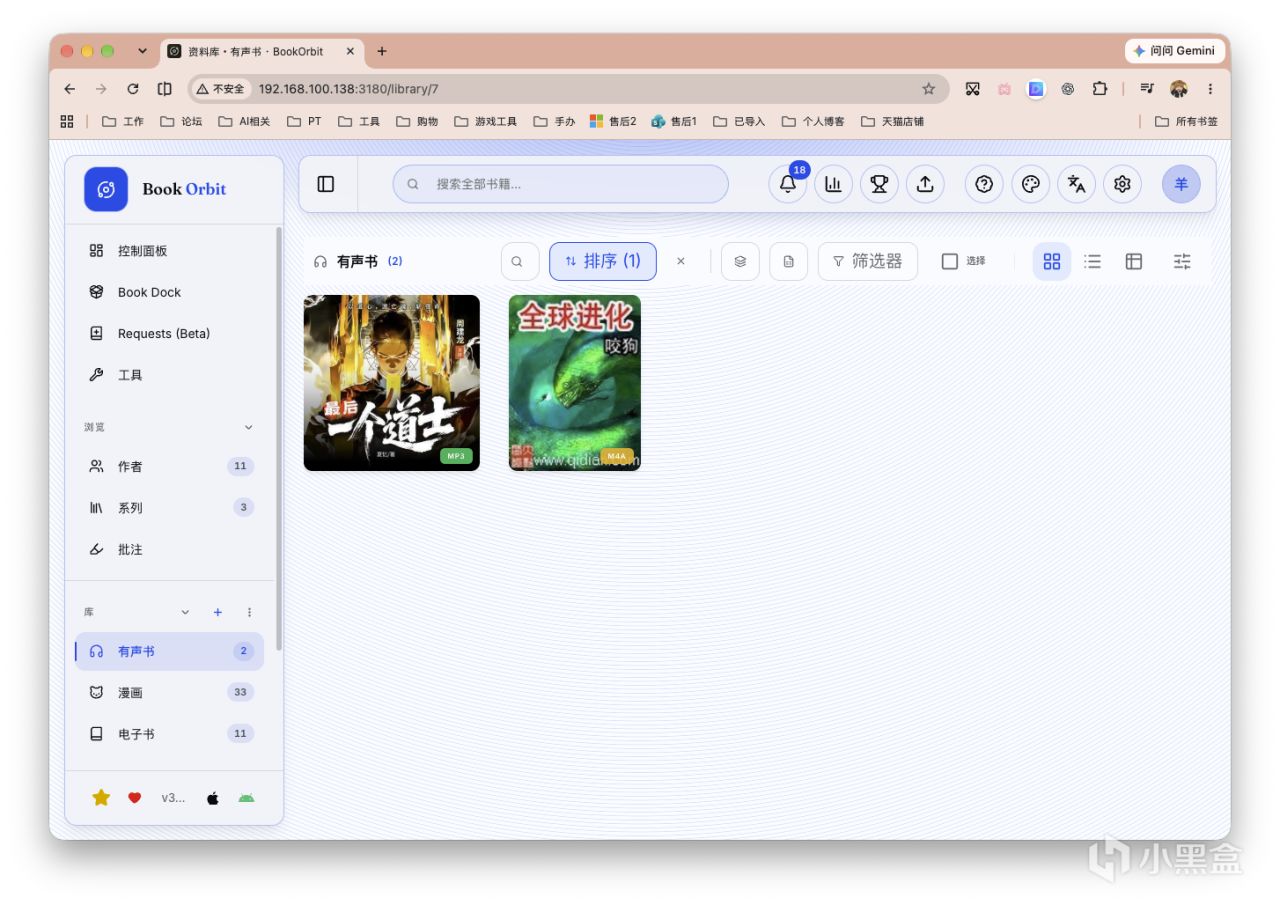Image resolution: width=1280 pixels, height=905 pixels.
Task: Open the 作者 list
Action: pyautogui.click(x=170, y=466)
